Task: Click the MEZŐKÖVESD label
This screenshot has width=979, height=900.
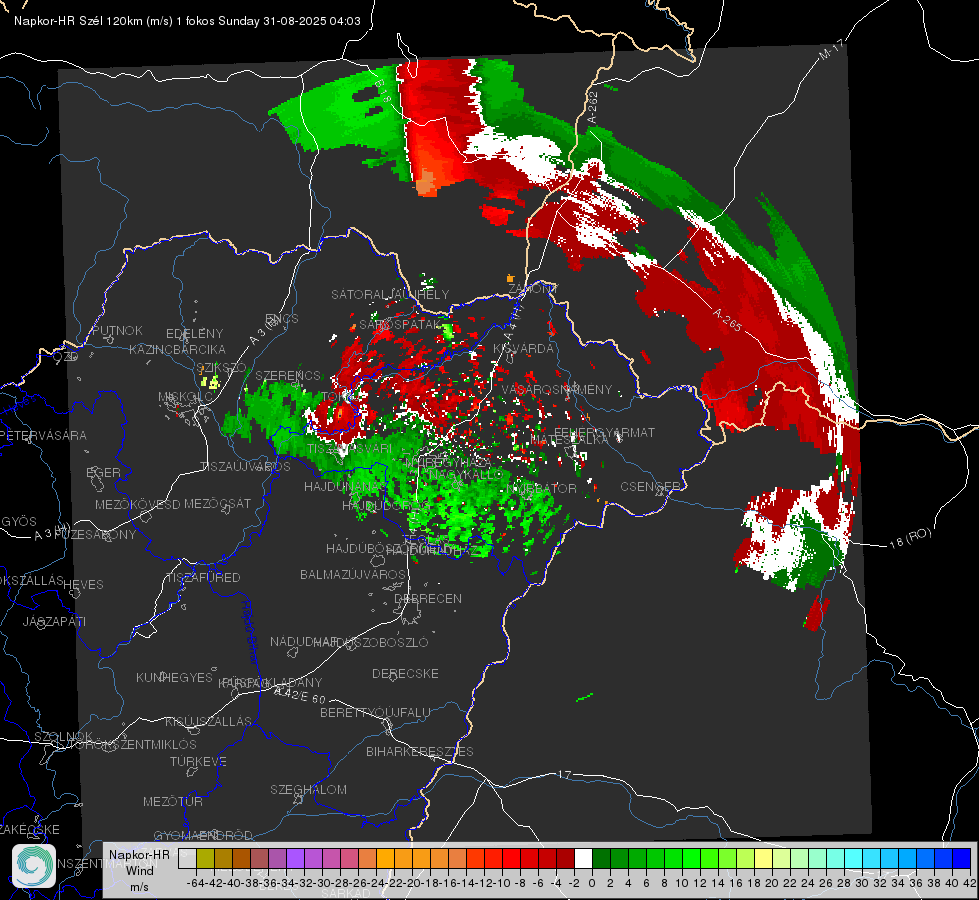Action: point(137,504)
